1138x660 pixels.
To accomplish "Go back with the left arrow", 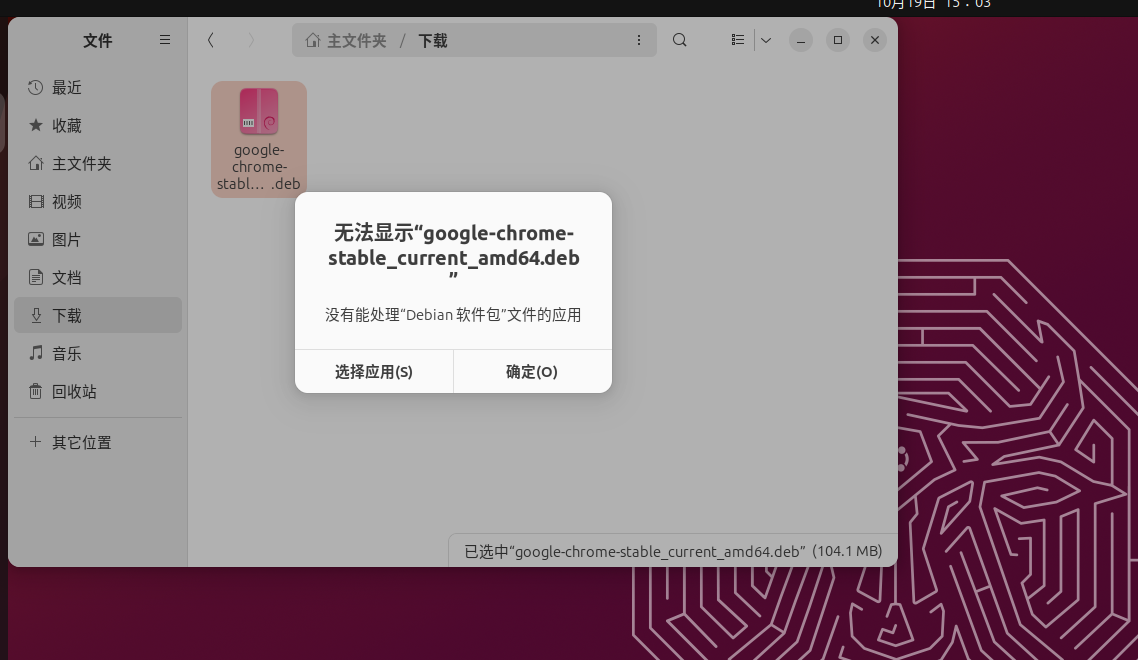I will click(210, 40).
